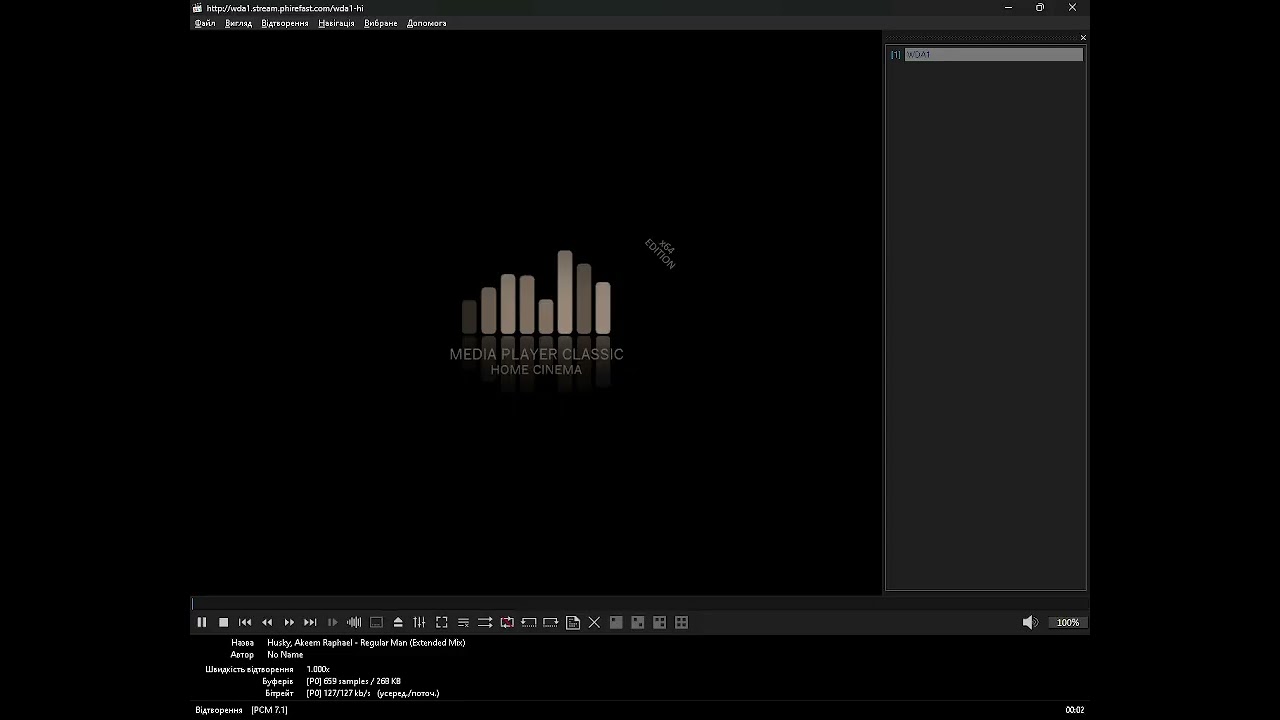Open the mixer sliders options icon
Viewport: 1280px width, 720px height.
419,622
